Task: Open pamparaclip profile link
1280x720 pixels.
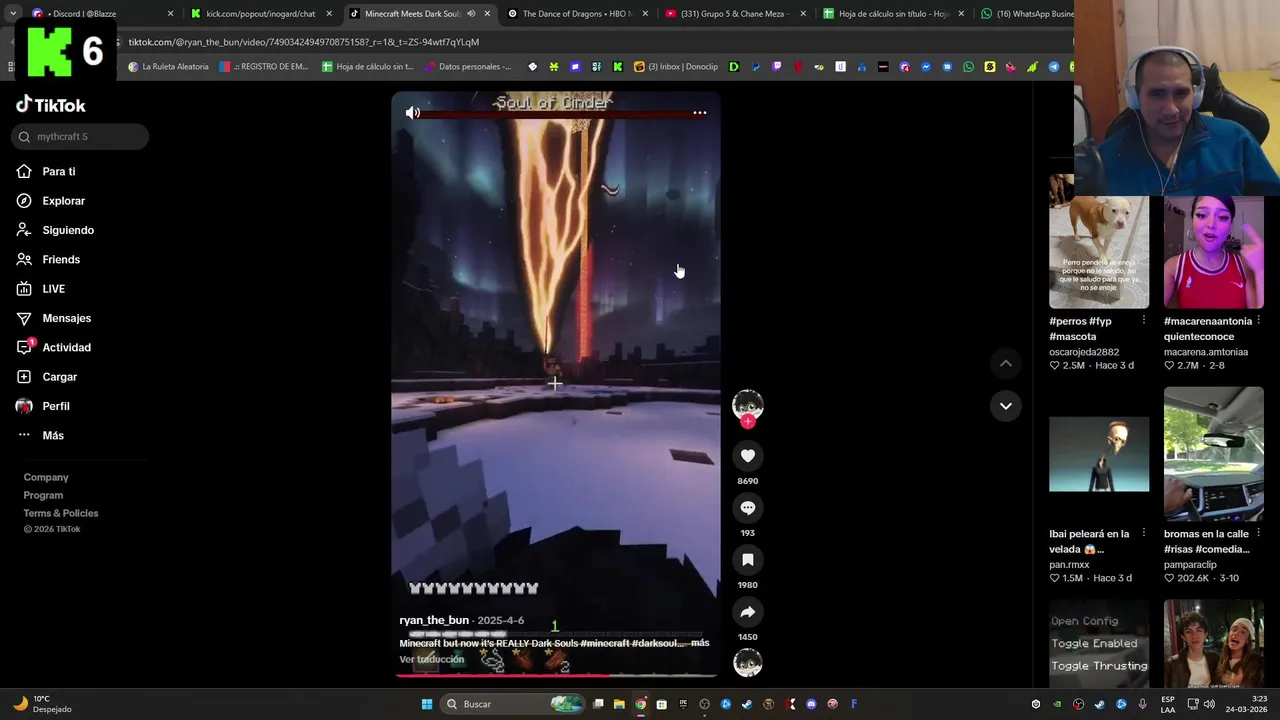Action: pyautogui.click(x=1190, y=565)
